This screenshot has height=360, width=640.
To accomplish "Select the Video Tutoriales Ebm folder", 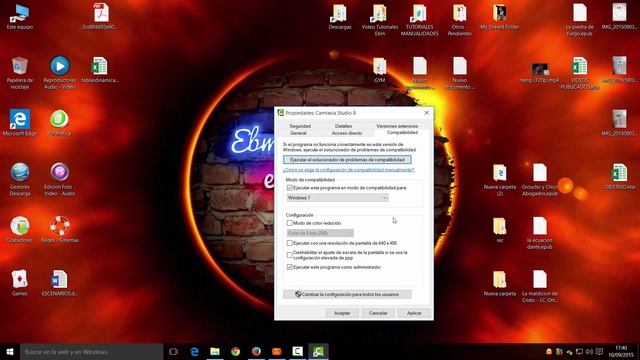I will pyautogui.click(x=380, y=20).
